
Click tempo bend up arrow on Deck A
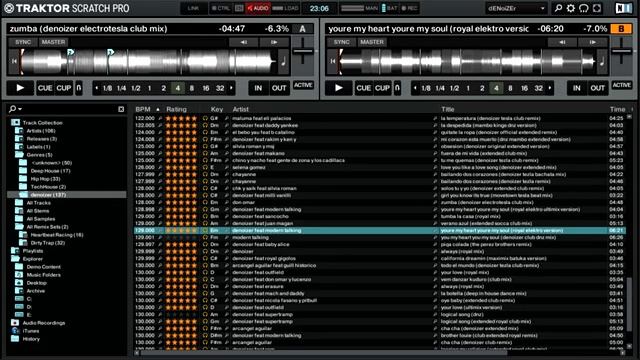coord(274,42)
